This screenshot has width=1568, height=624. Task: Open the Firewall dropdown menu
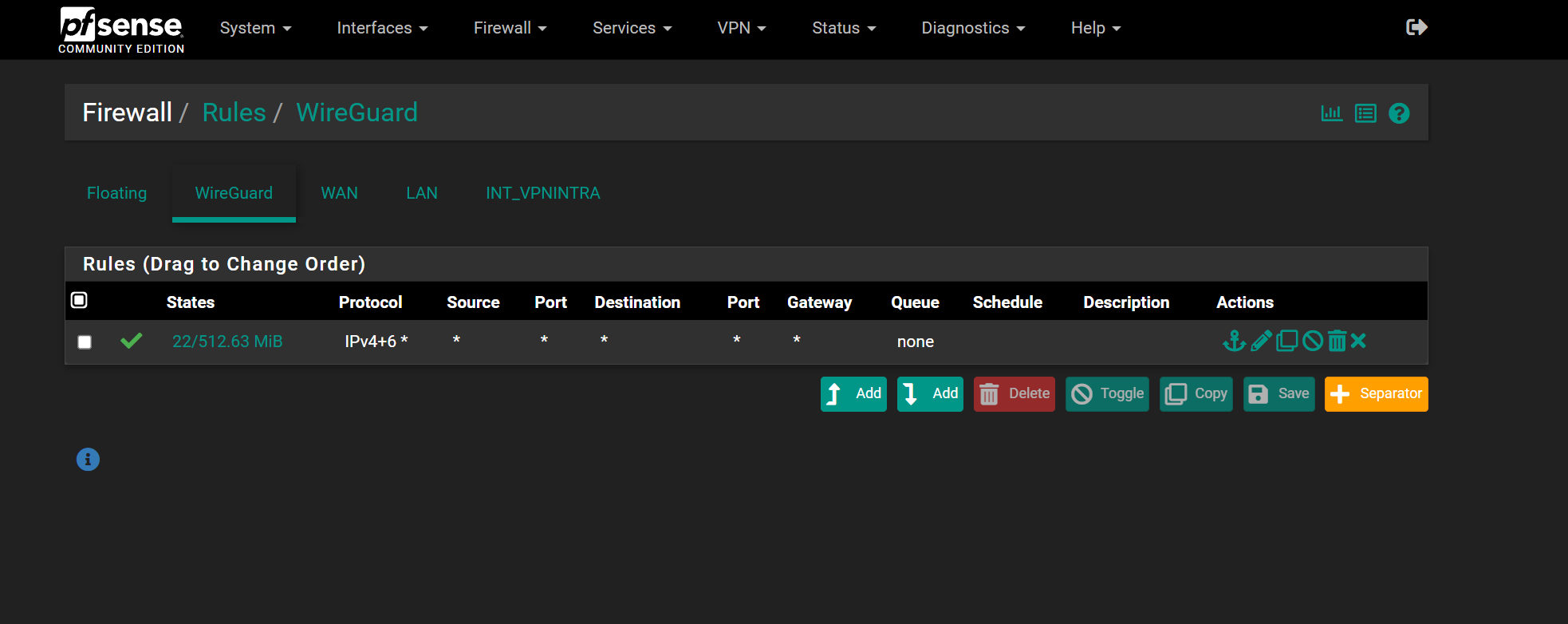(x=510, y=28)
